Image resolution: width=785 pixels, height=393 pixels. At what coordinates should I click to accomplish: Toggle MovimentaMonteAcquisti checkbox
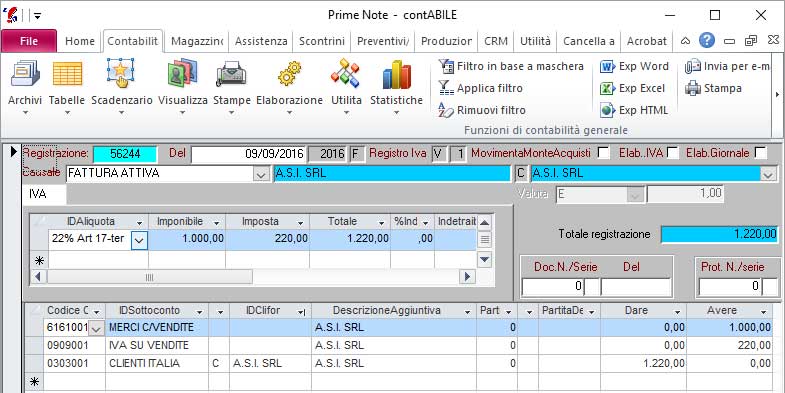[x=604, y=153]
